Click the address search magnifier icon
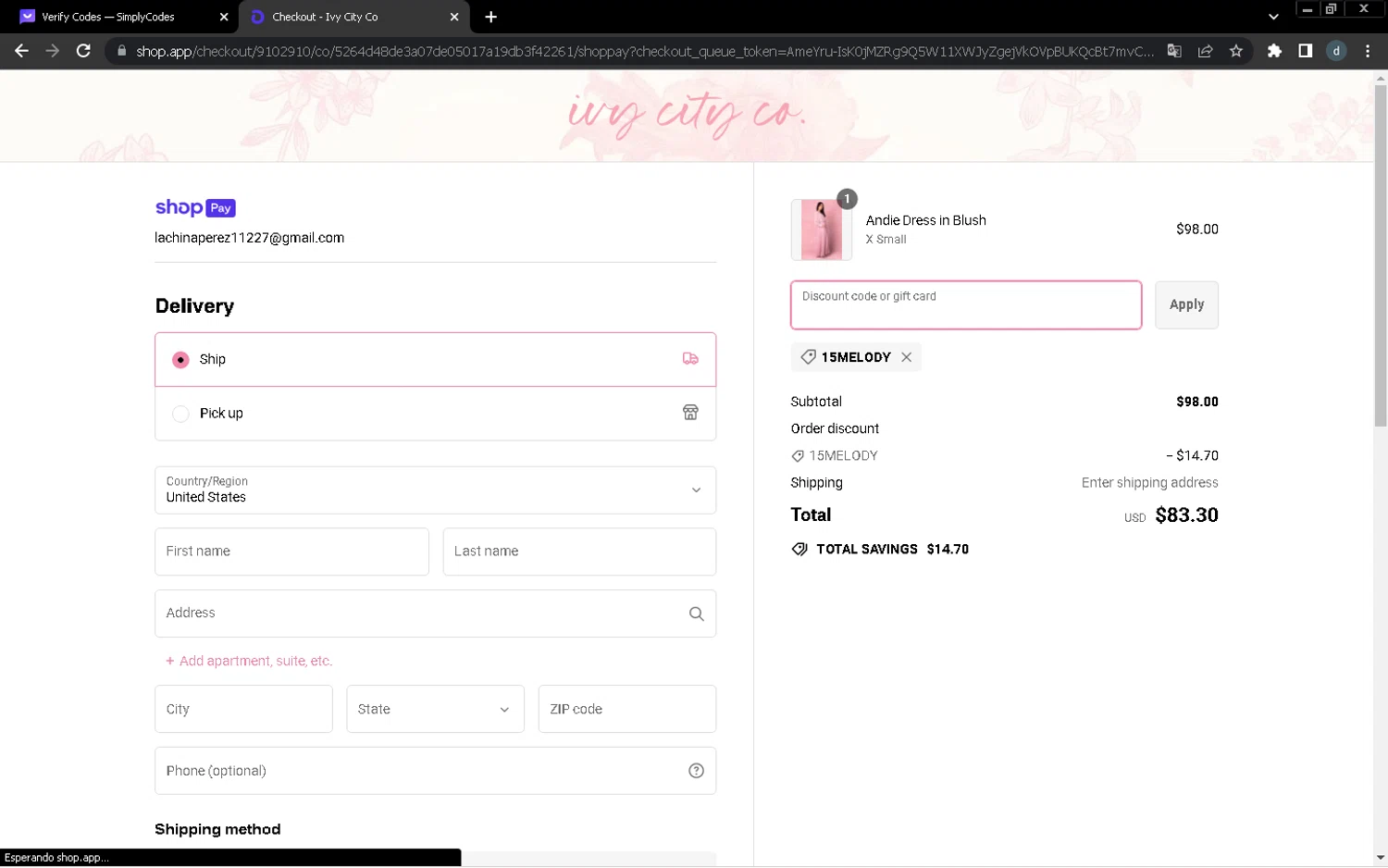1388x868 pixels. click(x=696, y=614)
